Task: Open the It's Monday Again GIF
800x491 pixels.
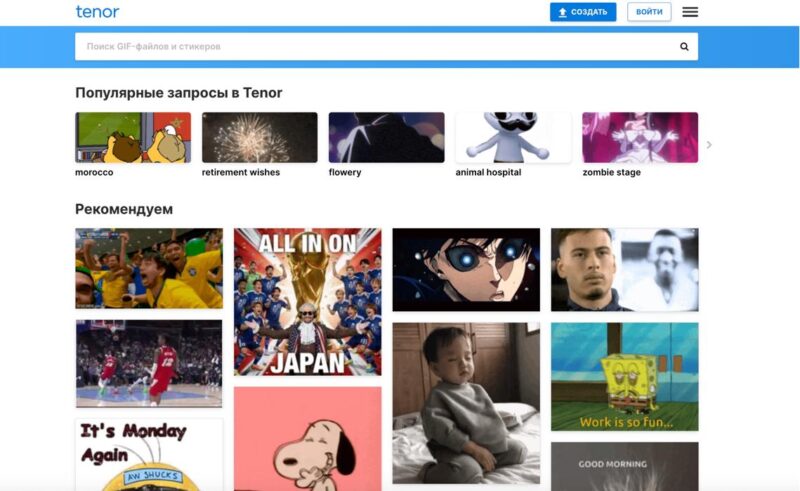Action: [149, 455]
